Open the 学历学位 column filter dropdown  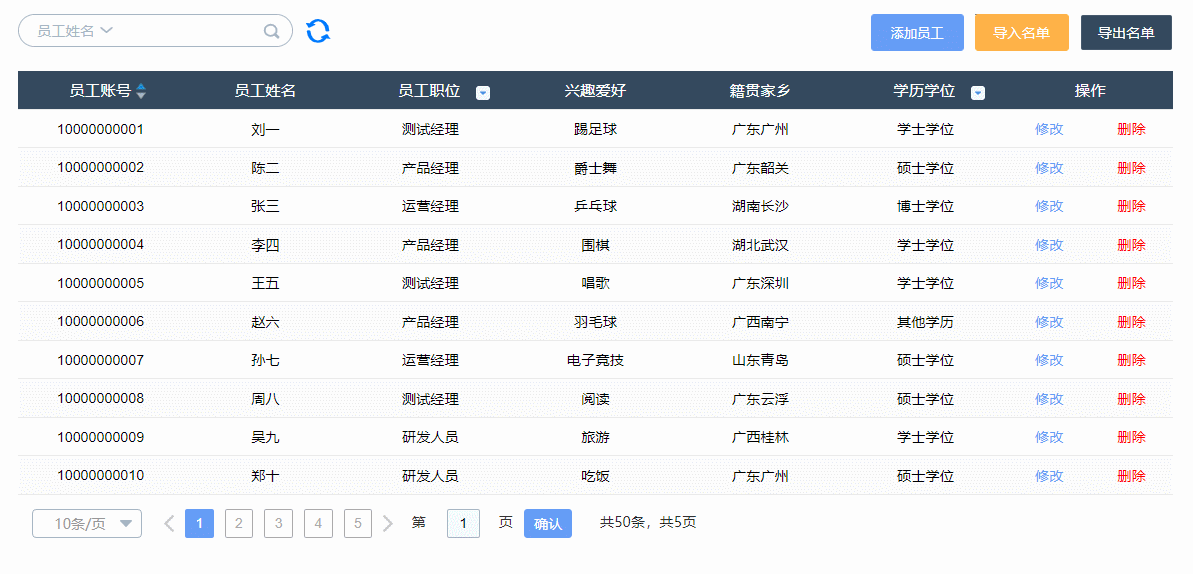[978, 93]
